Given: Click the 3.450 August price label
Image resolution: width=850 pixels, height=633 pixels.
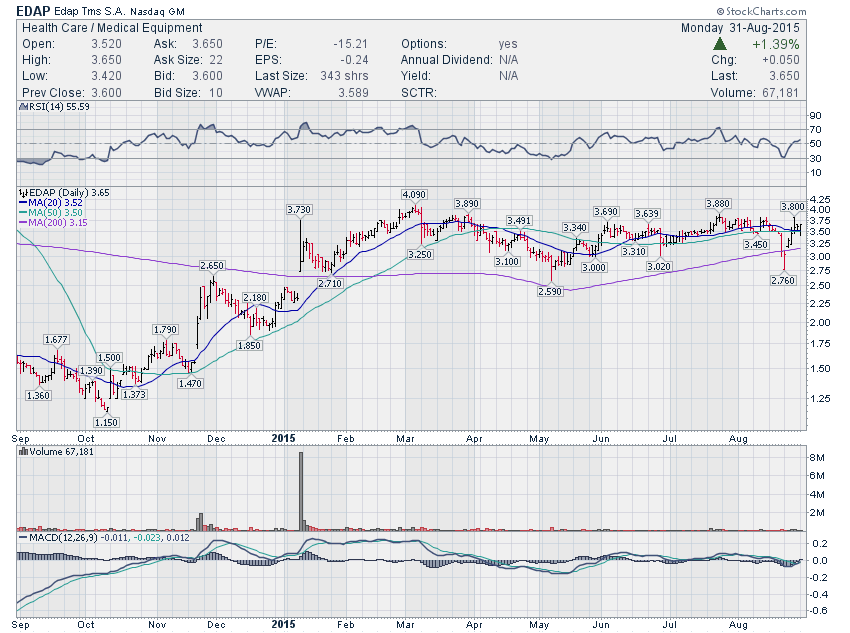Looking at the screenshot, I should click(756, 244).
